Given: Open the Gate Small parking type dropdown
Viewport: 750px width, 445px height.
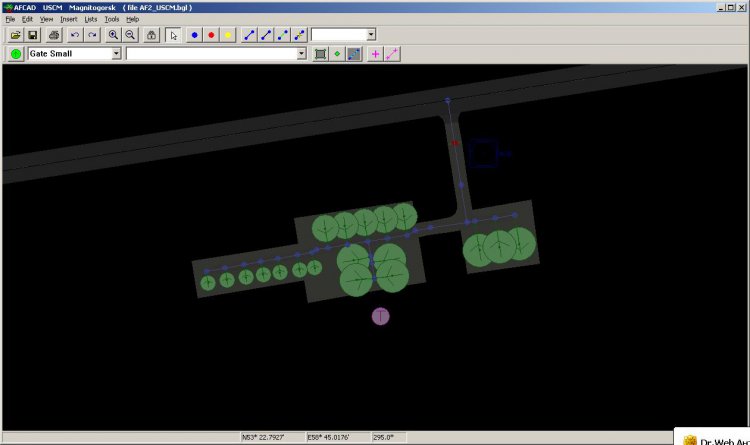Looking at the screenshot, I should tap(116, 54).
